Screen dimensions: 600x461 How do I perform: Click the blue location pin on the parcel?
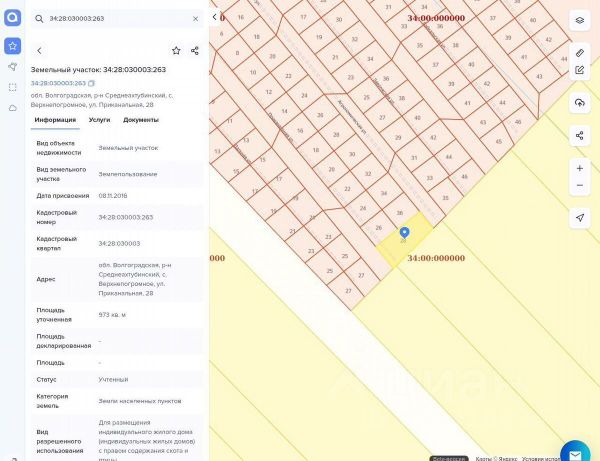(404, 232)
